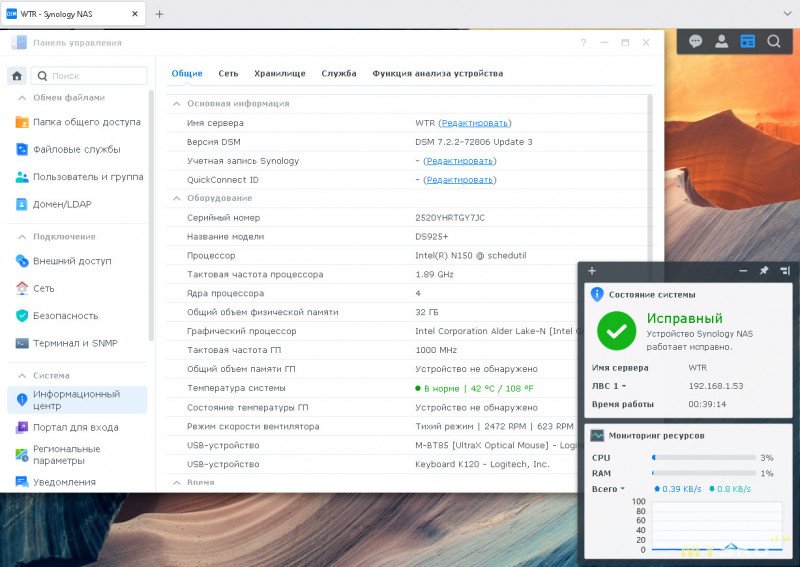The width and height of the screenshot is (800, 567).
Task: Switch to the Хранилище tab
Action: pos(280,73)
